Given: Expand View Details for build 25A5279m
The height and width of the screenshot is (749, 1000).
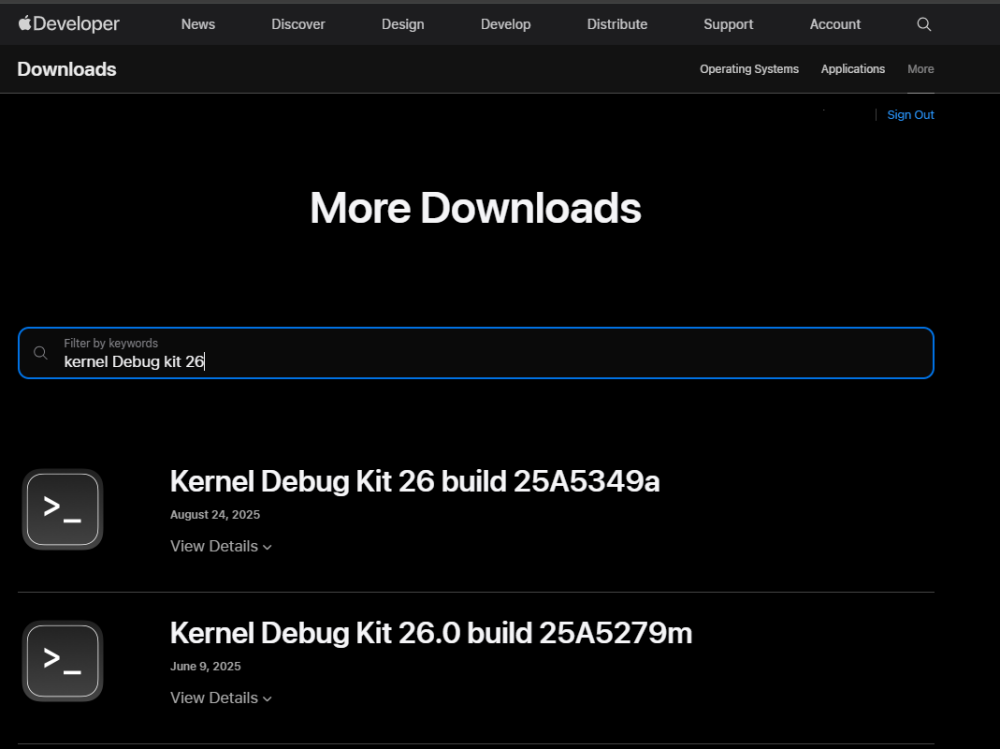Looking at the screenshot, I should coord(221,698).
